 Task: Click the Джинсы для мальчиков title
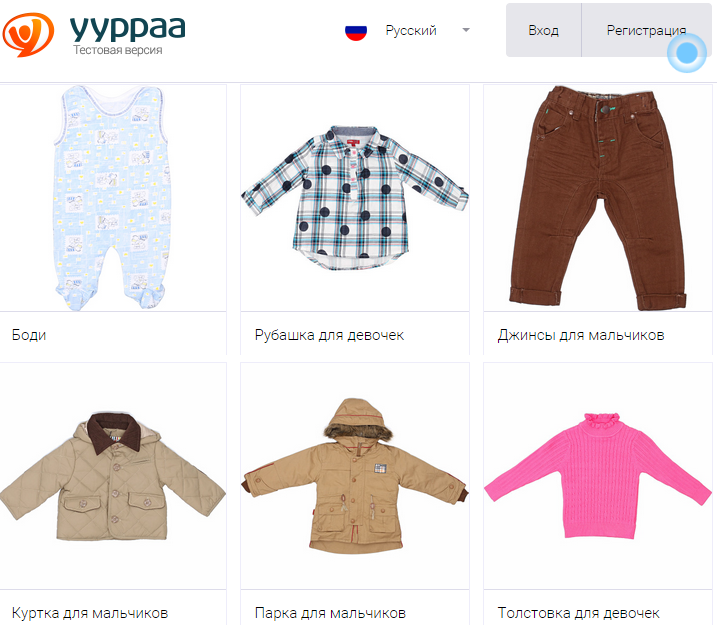click(x=581, y=335)
